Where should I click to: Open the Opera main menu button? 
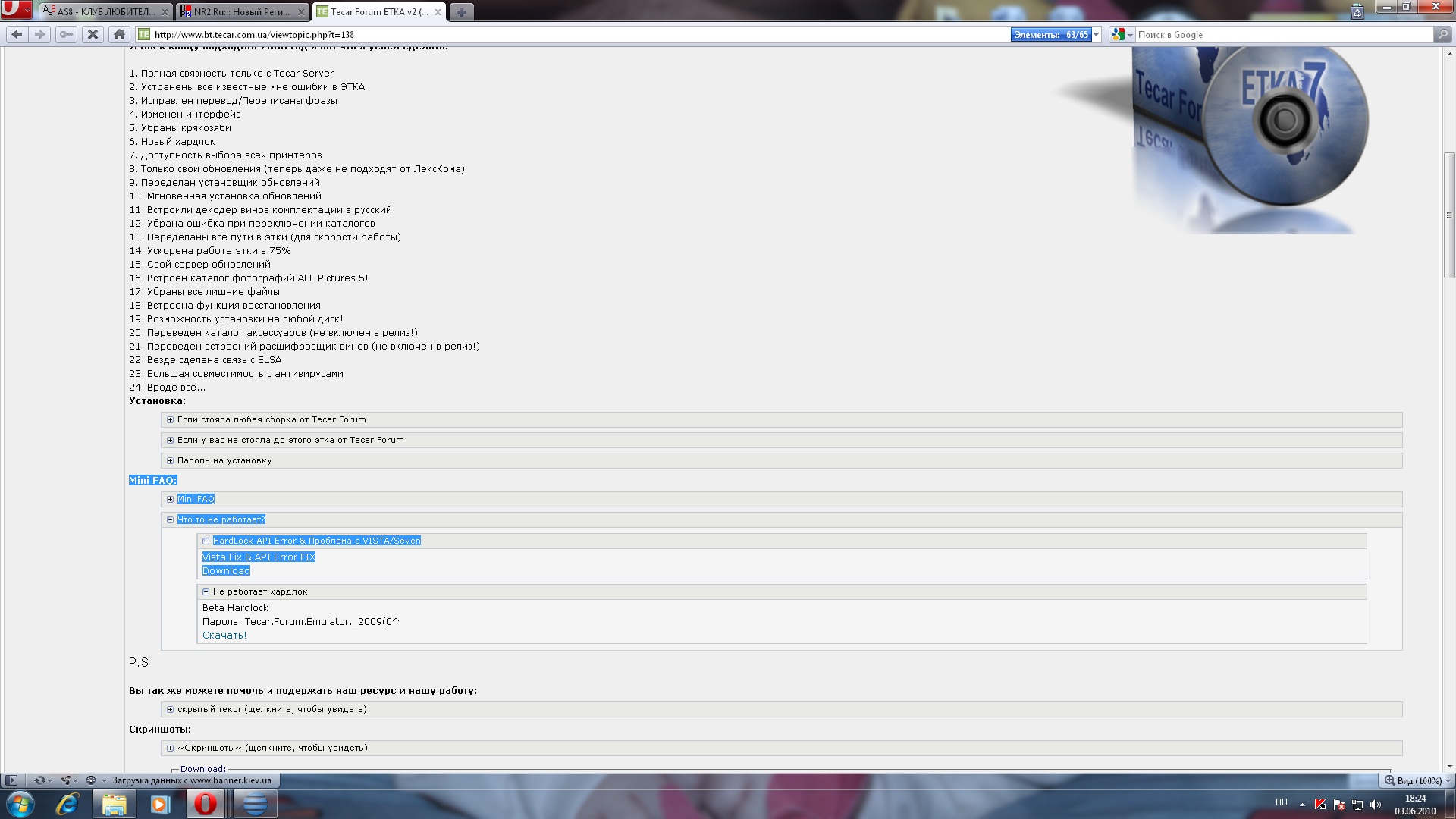tap(15, 10)
